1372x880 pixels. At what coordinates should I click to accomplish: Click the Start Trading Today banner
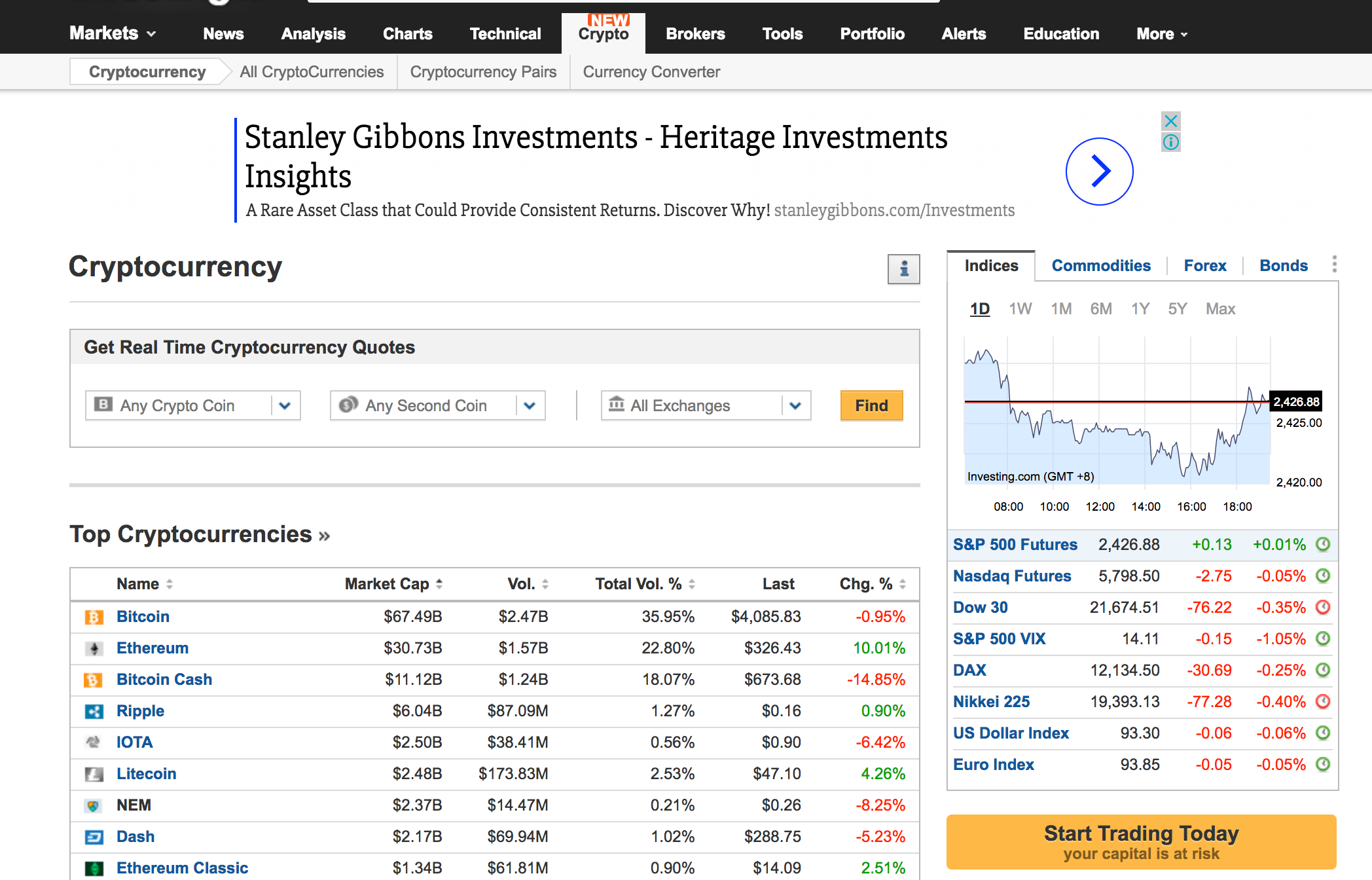click(x=1141, y=842)
